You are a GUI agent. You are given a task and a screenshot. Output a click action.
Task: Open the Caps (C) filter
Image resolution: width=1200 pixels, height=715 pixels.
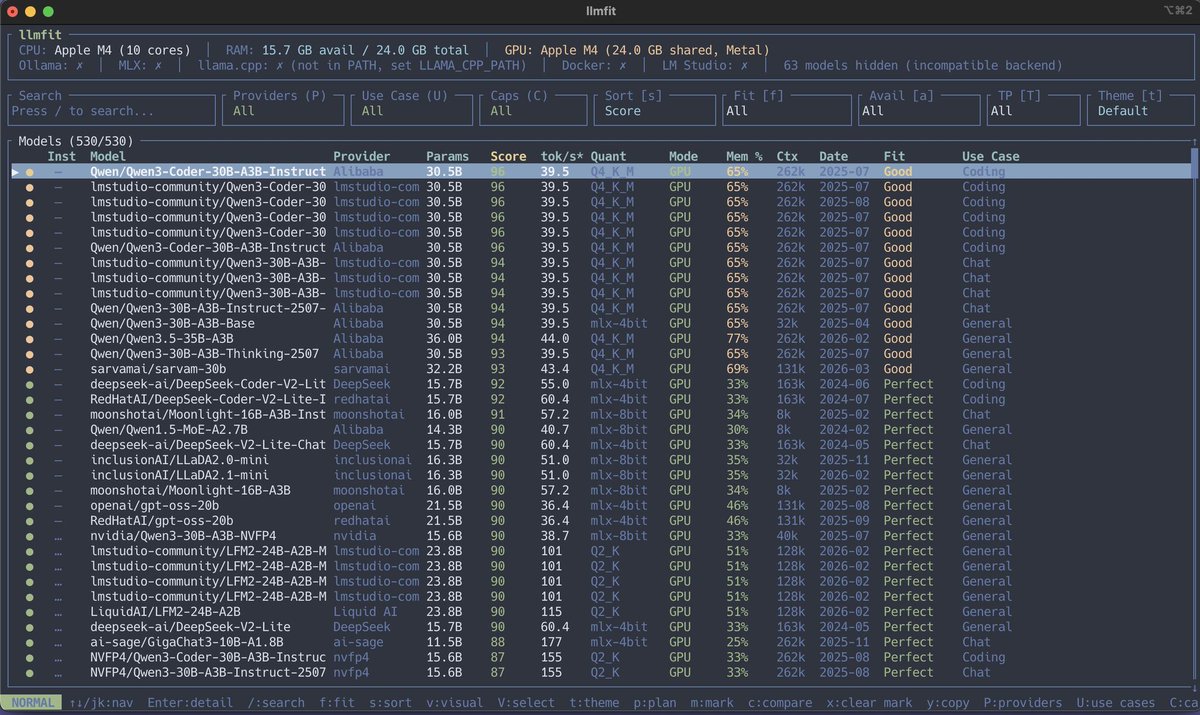point(532,110)
